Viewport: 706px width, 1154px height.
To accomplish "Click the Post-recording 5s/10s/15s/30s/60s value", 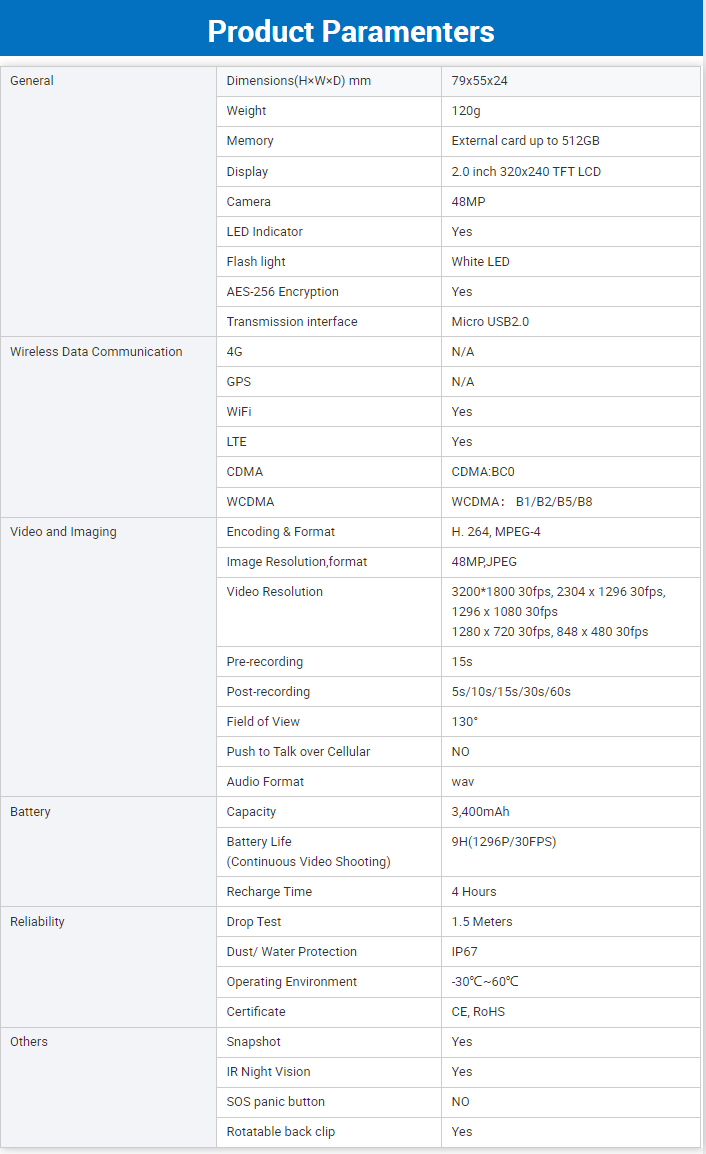I will [511, 692].
